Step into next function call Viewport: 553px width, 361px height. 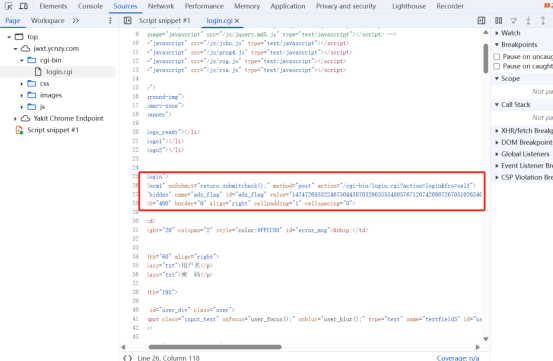pyautogui.click(x=528, y=20)
